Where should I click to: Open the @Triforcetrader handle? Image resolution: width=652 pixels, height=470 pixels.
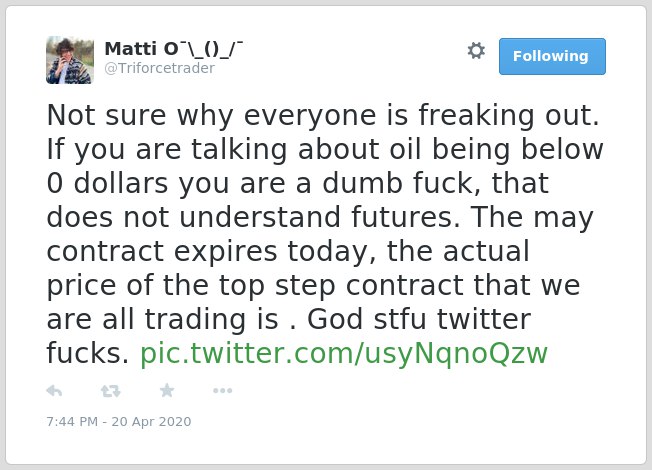coord(160,68)
